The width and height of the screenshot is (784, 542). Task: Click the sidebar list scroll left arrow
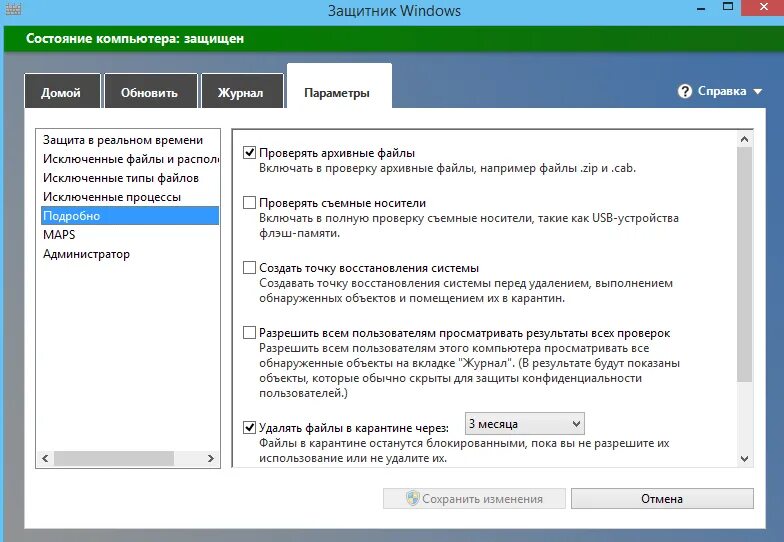point(46,458)
